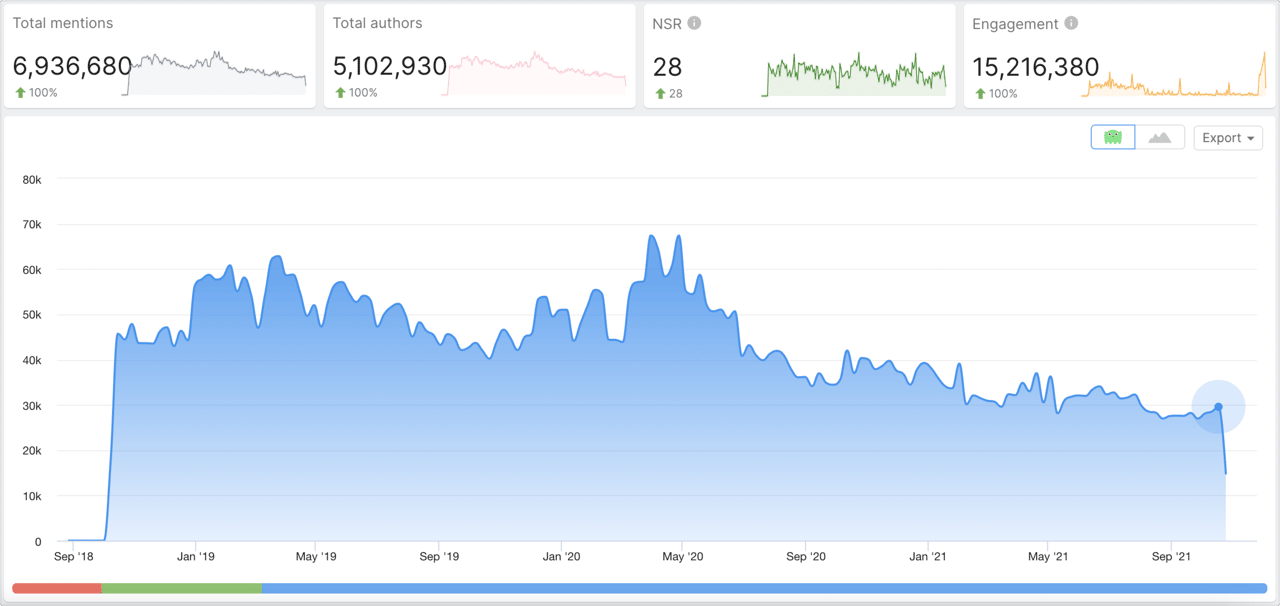
Task: Select the Total mentions card title
Action: pos(63,23)
